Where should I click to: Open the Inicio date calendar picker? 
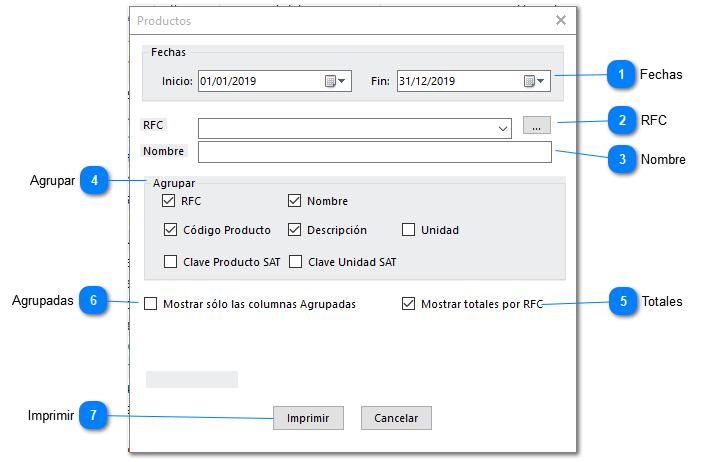[335, 81]
